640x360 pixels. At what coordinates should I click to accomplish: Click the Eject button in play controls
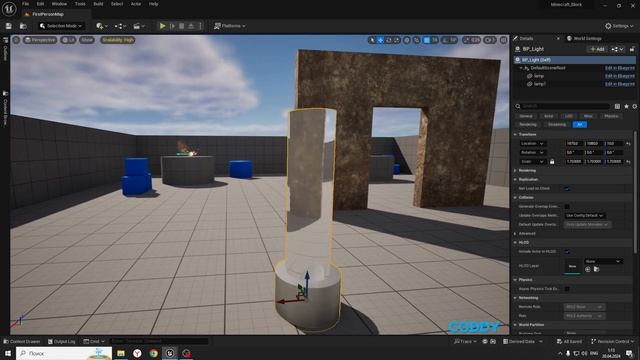coord(191,26)
